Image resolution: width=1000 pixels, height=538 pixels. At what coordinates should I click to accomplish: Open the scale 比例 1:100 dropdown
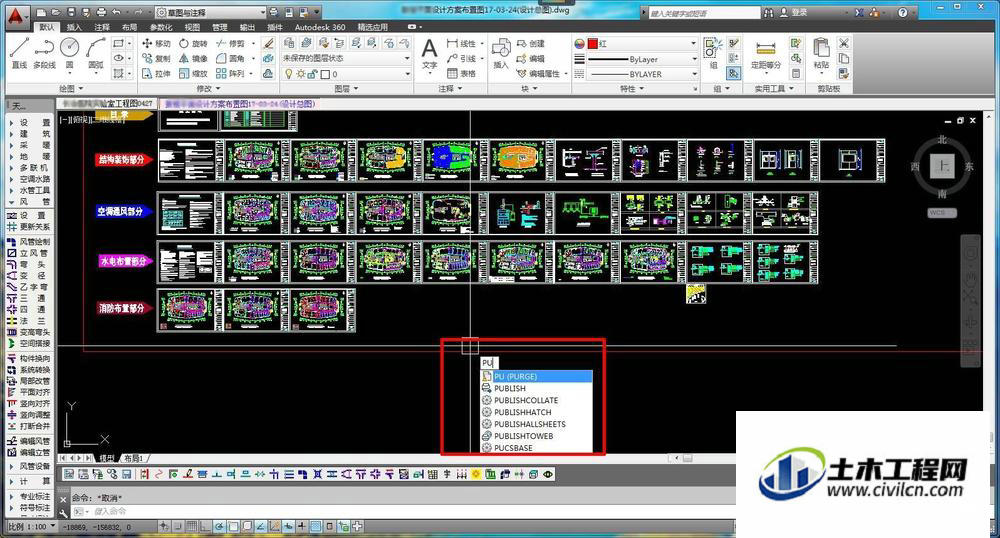[x=31, y=527]
